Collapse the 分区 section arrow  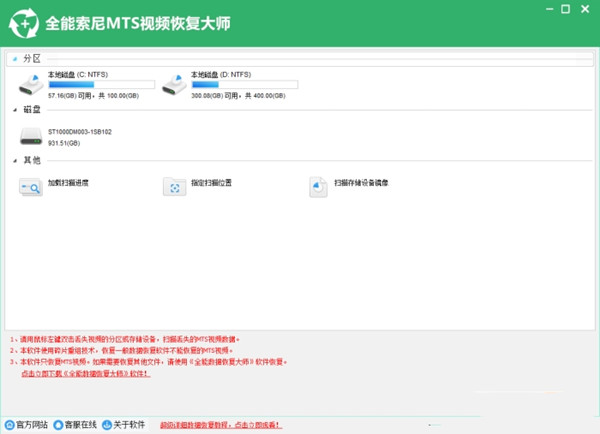[15, 59]
